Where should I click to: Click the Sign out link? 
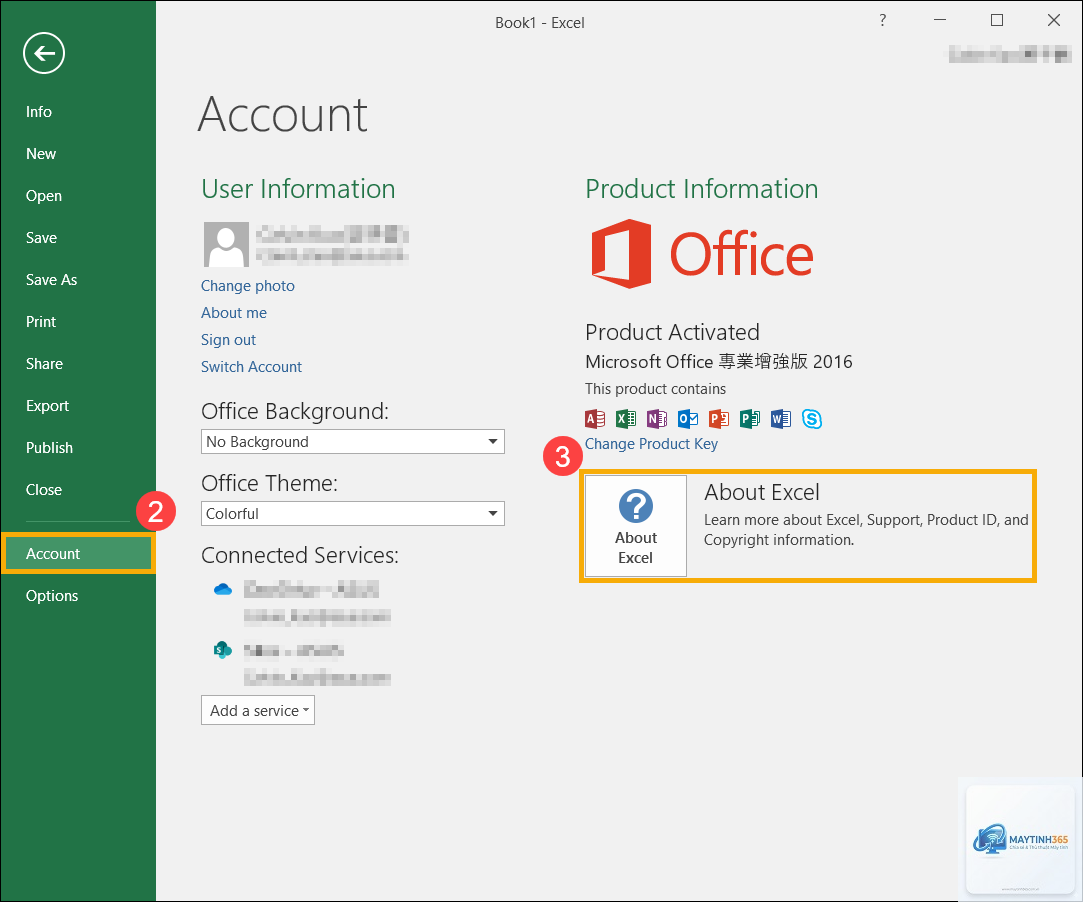pyautogui.click(x=228, y=340)
